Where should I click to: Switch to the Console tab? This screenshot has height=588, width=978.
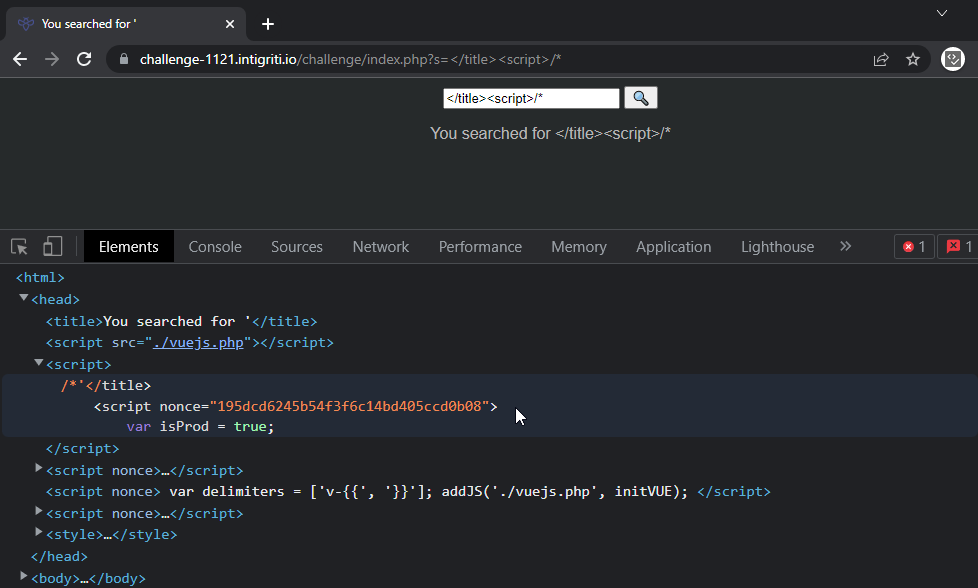[x=215, y=247]
